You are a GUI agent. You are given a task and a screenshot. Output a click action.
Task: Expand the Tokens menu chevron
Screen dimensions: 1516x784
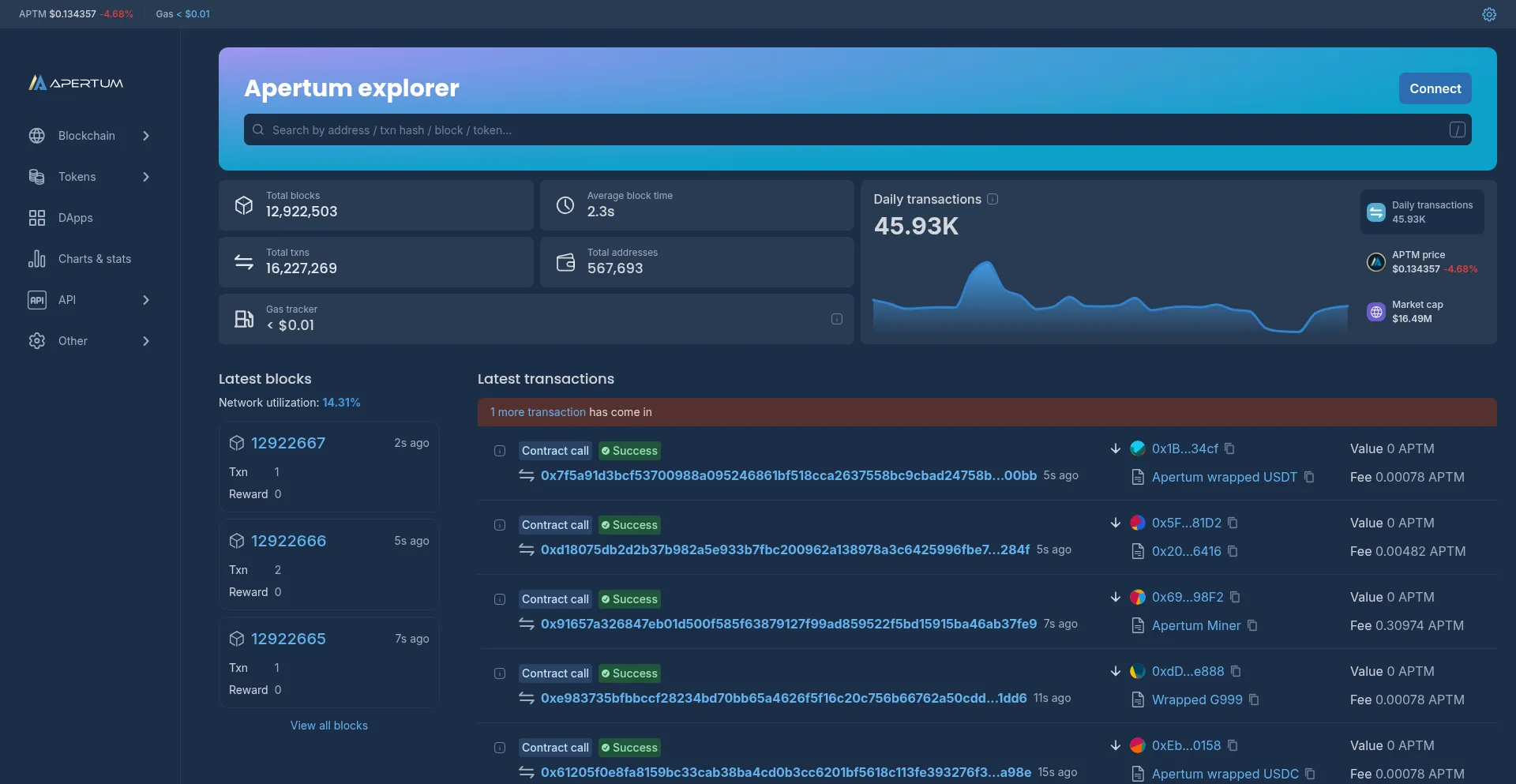146,177
